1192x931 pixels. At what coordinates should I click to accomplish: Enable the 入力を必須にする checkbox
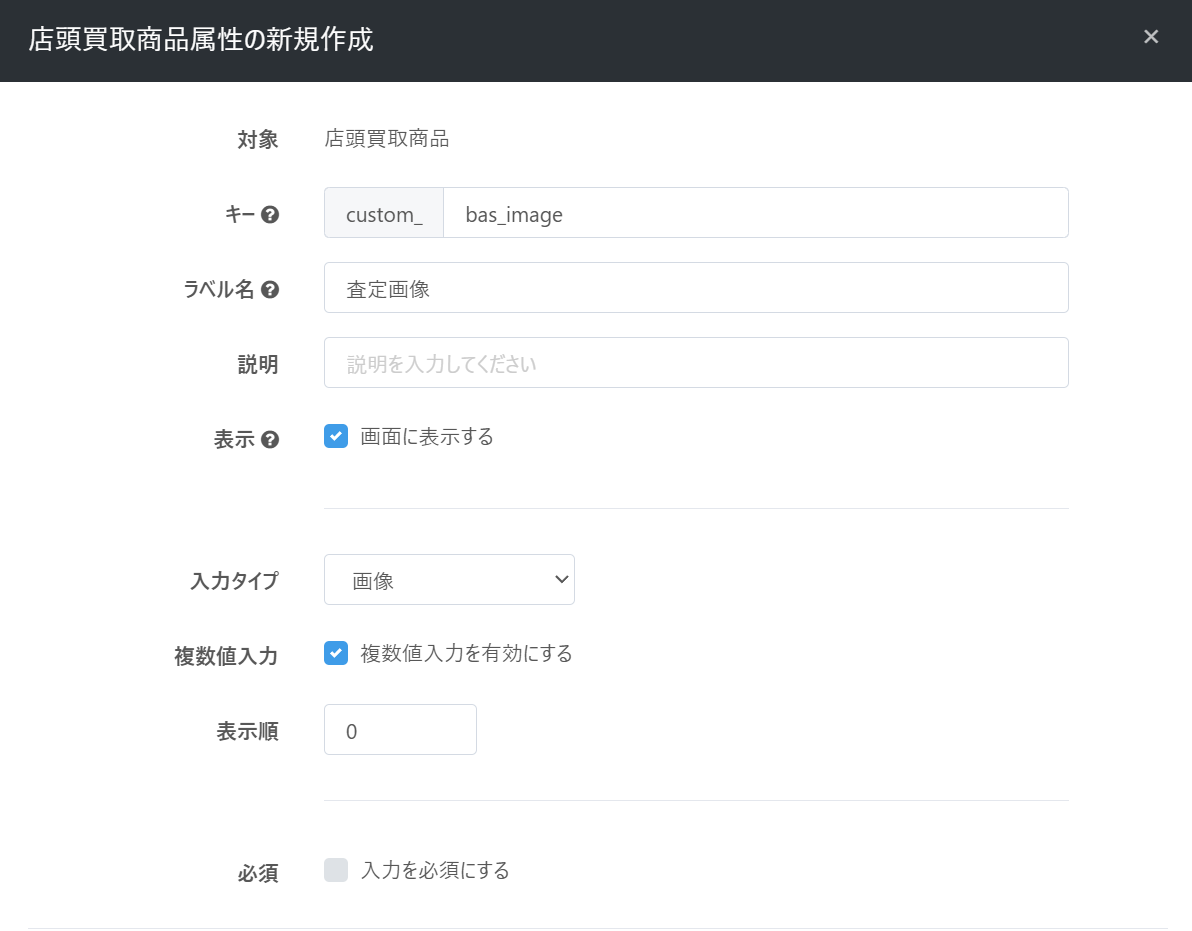336,870
